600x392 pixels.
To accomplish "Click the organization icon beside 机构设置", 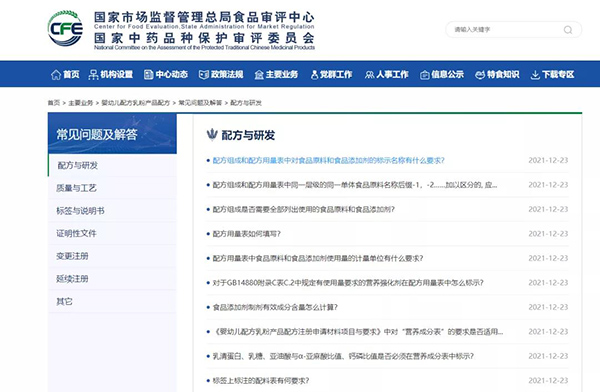I will pyautogui.click(x=93, y=74).
